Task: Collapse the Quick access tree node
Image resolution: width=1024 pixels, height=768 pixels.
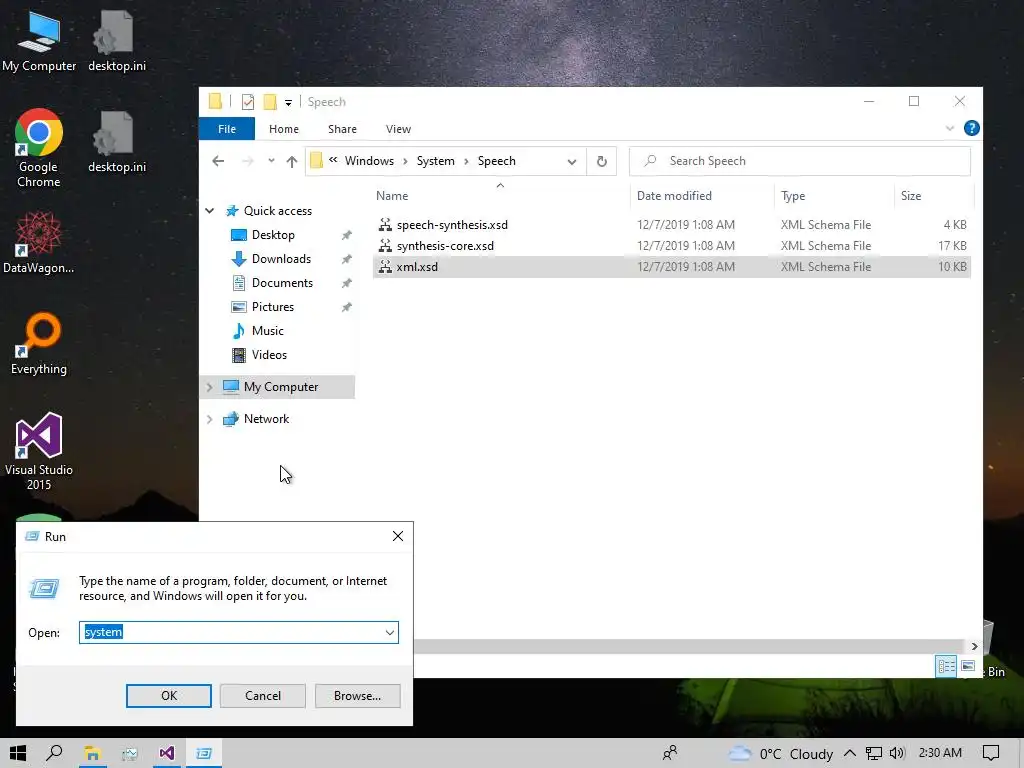Action: [210, 210]
